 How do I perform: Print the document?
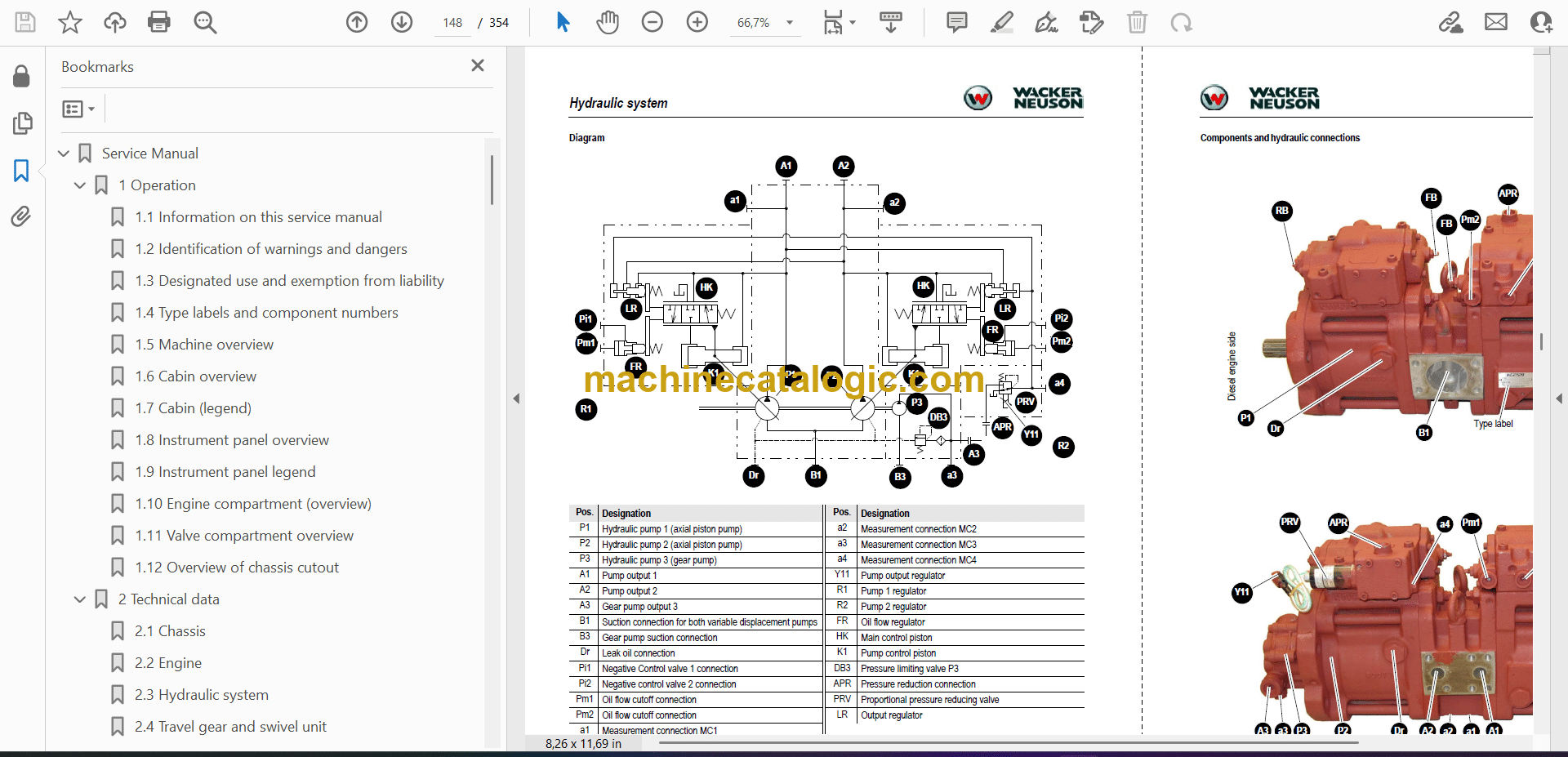pos(159,22)
